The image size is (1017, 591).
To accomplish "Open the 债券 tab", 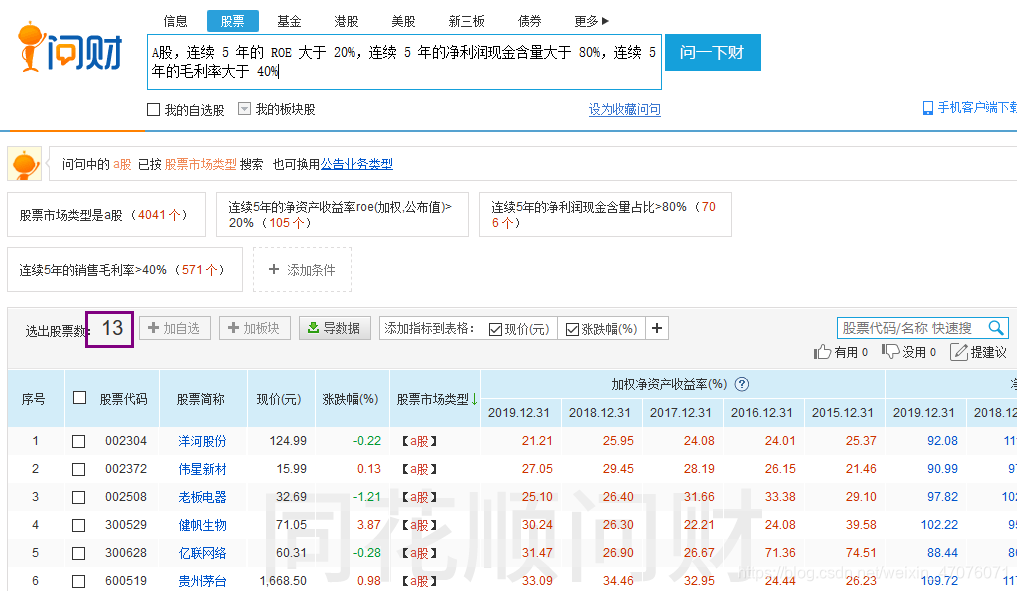I will pyautogui.click(x=529, y=21).
